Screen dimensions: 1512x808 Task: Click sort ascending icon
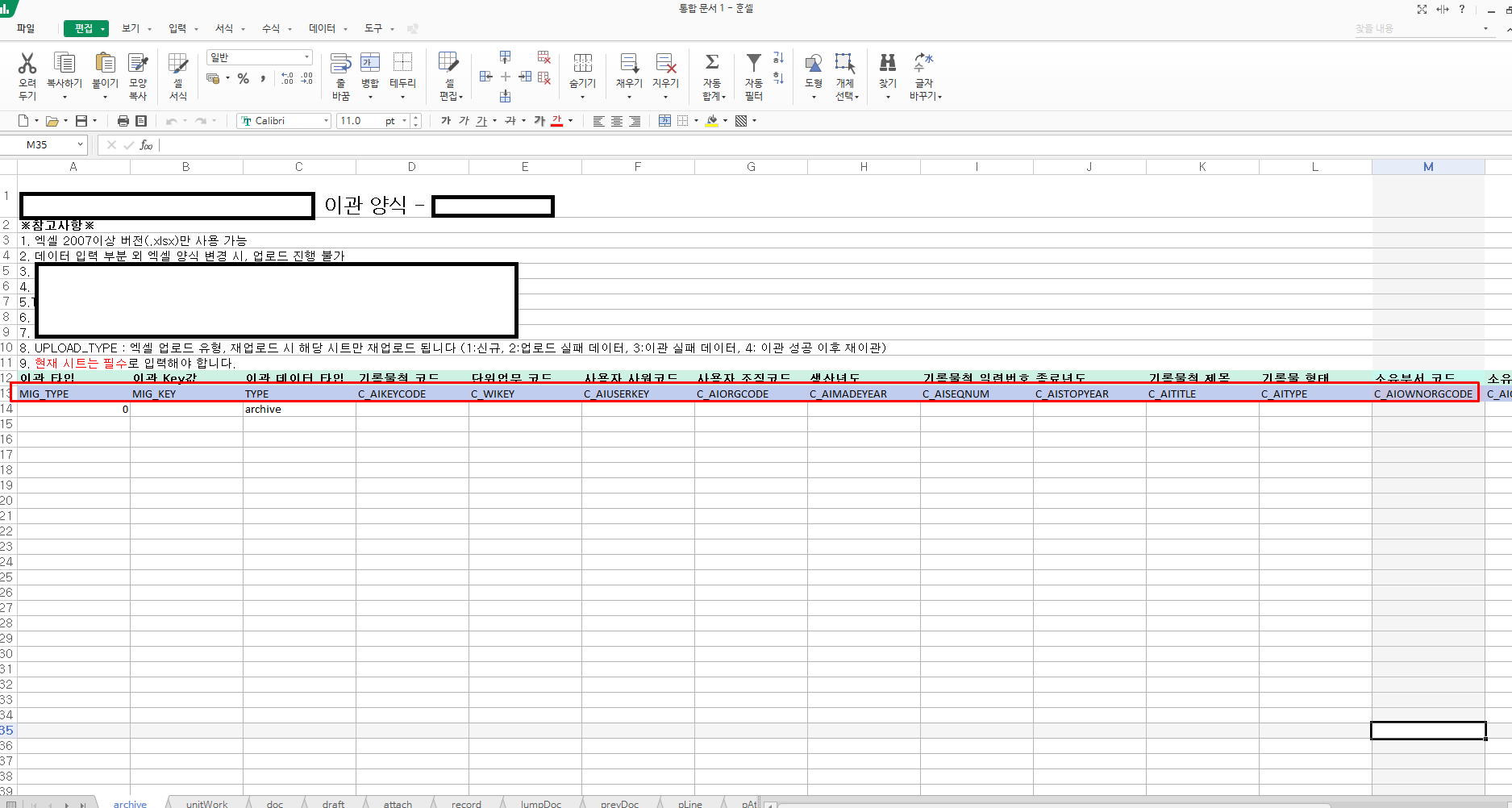(x=778, y=58)
